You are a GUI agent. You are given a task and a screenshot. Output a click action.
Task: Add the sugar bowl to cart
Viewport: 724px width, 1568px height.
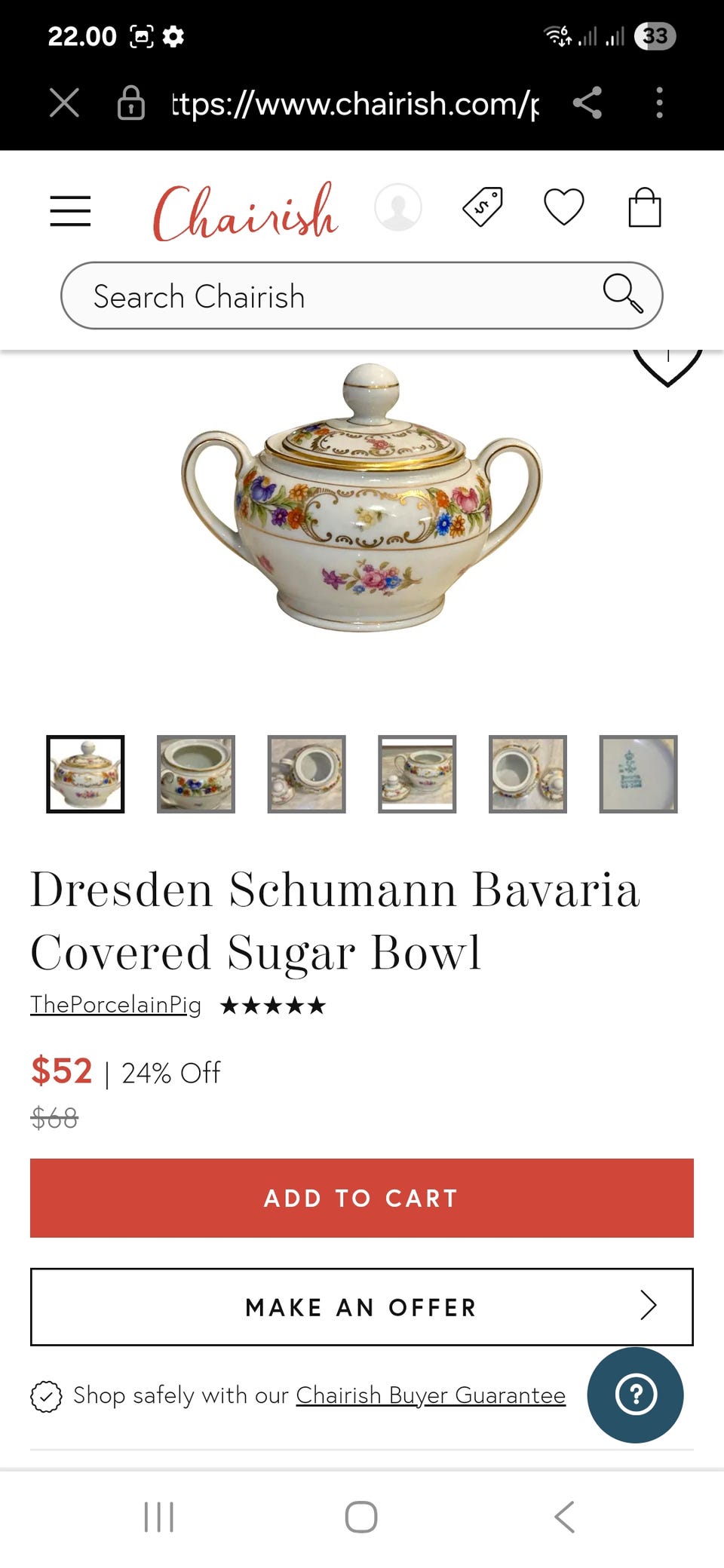(x=362, y=1198)
